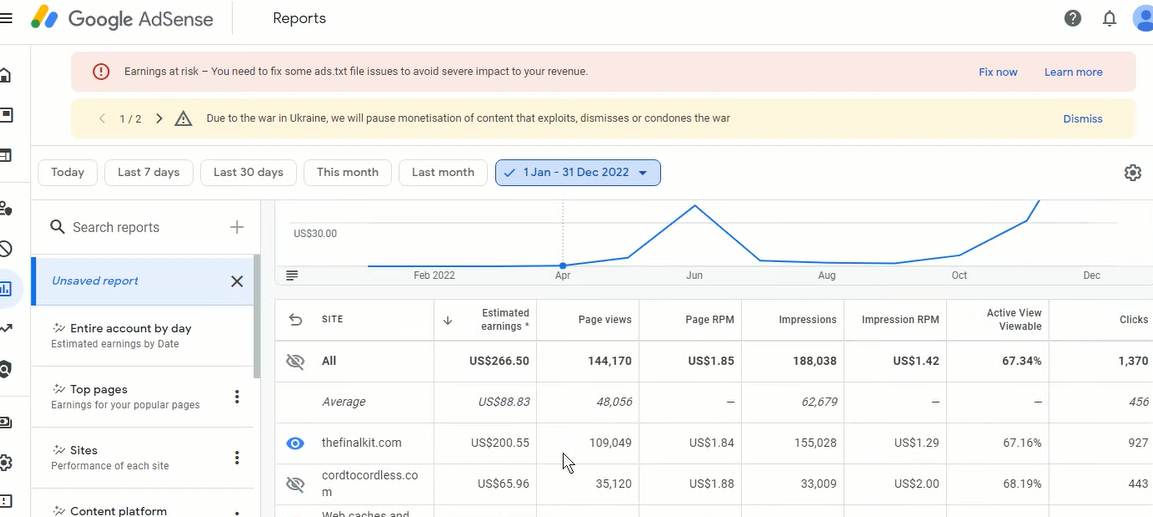Sort by Page views column
Screen dimensions: 1153x517
tap(604, 320)
